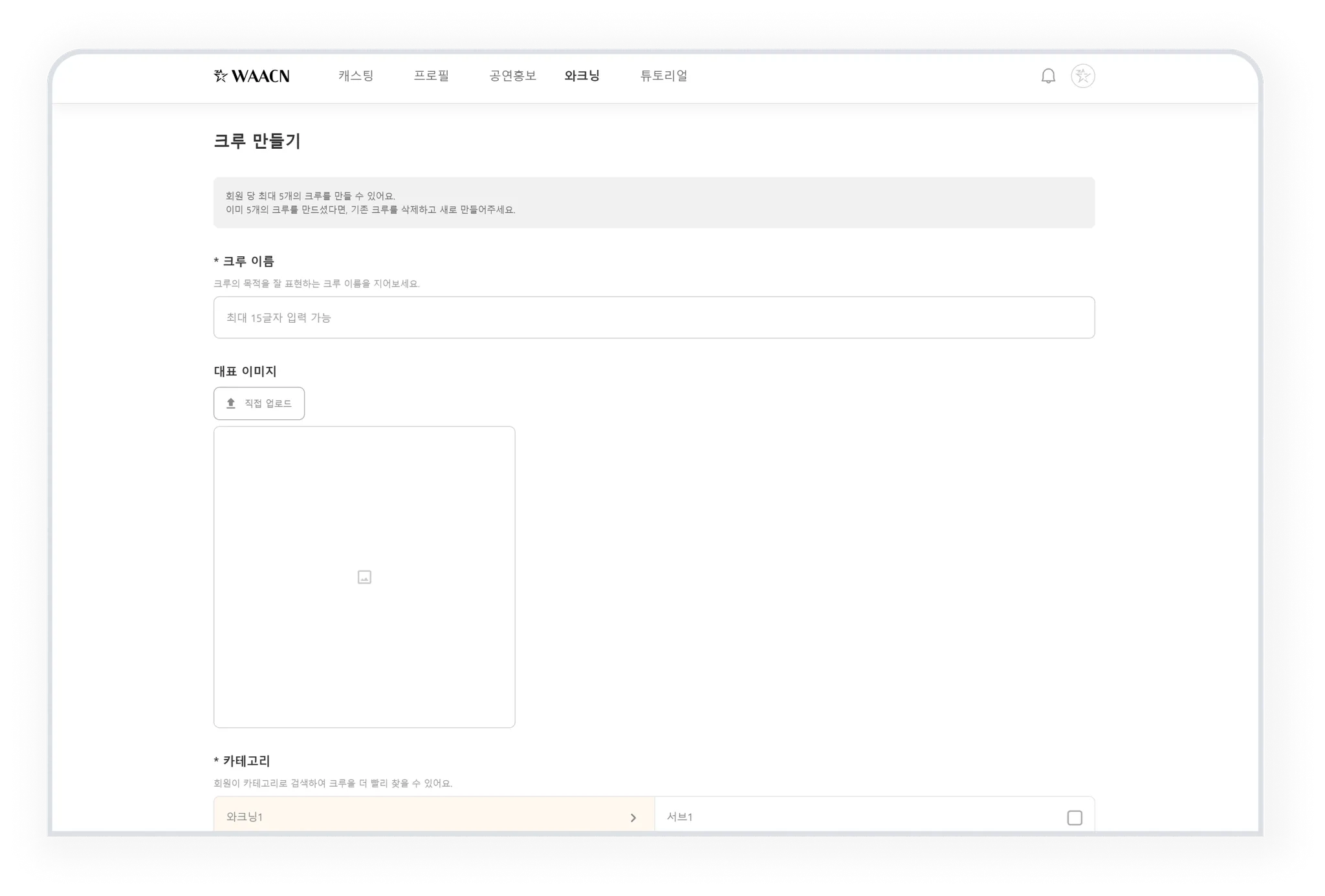Expand 와크닝1 with its chevron arrow
This screenshot has width=1325, height=896.
633,818
